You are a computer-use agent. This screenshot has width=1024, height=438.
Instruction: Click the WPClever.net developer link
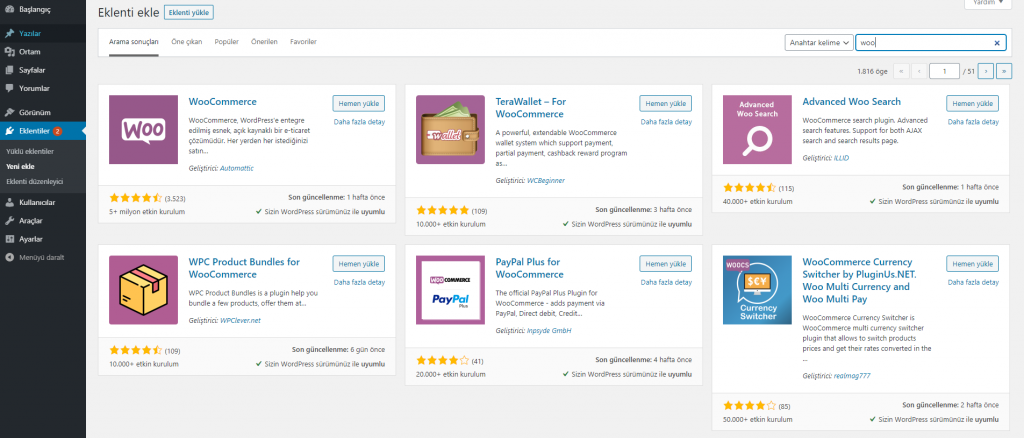(x=240, y=321)
